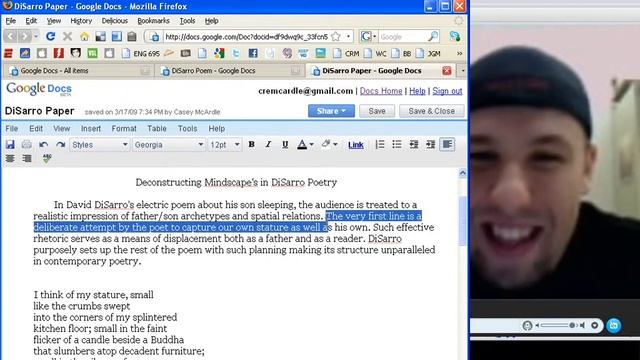This screenshot has height=360, width=640.
Task: Open Firefox history dropdown beside Forward button
Action: [x=36, y=37]
